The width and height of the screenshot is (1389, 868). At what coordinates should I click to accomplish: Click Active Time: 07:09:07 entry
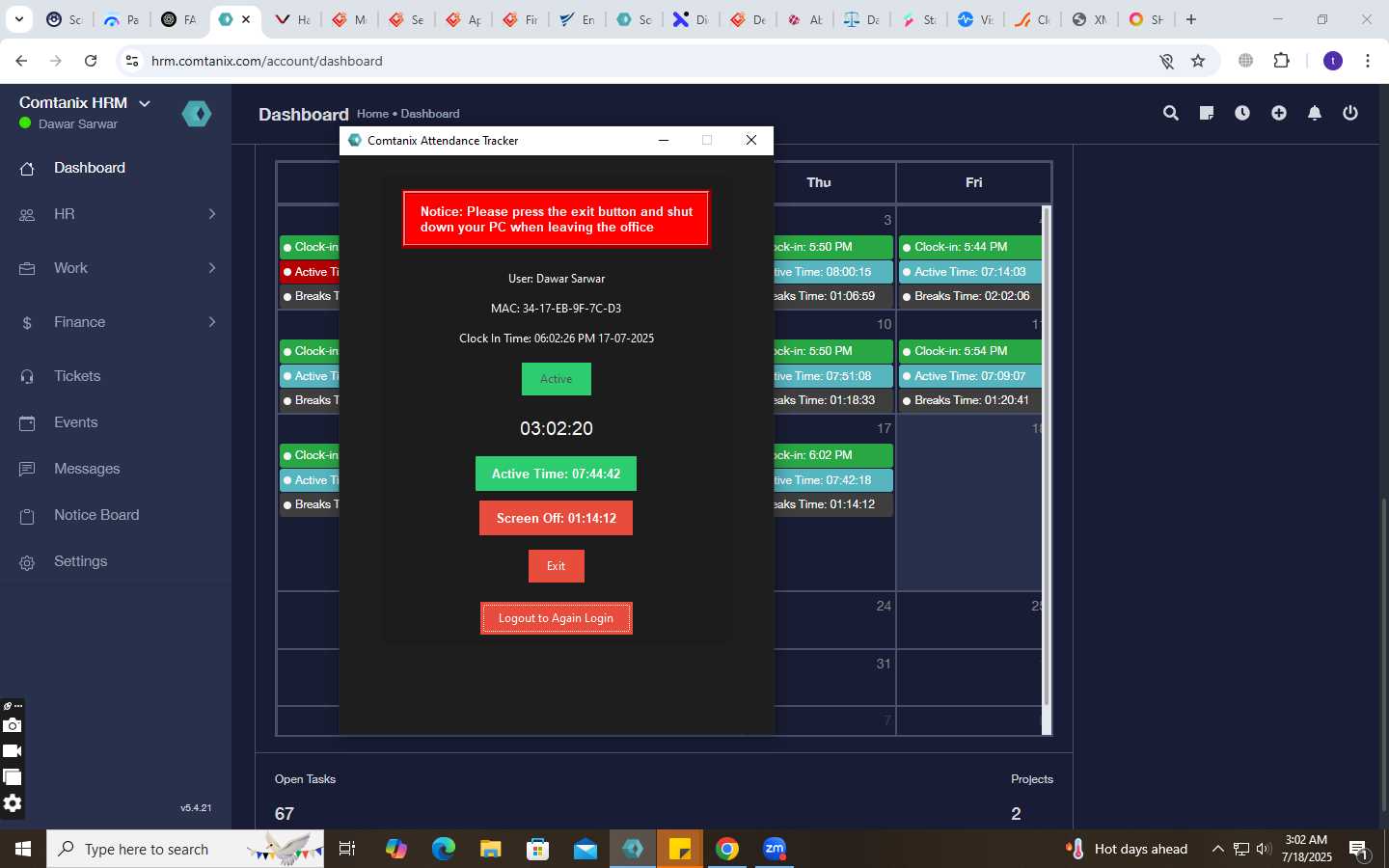click(x=969, y=376)
